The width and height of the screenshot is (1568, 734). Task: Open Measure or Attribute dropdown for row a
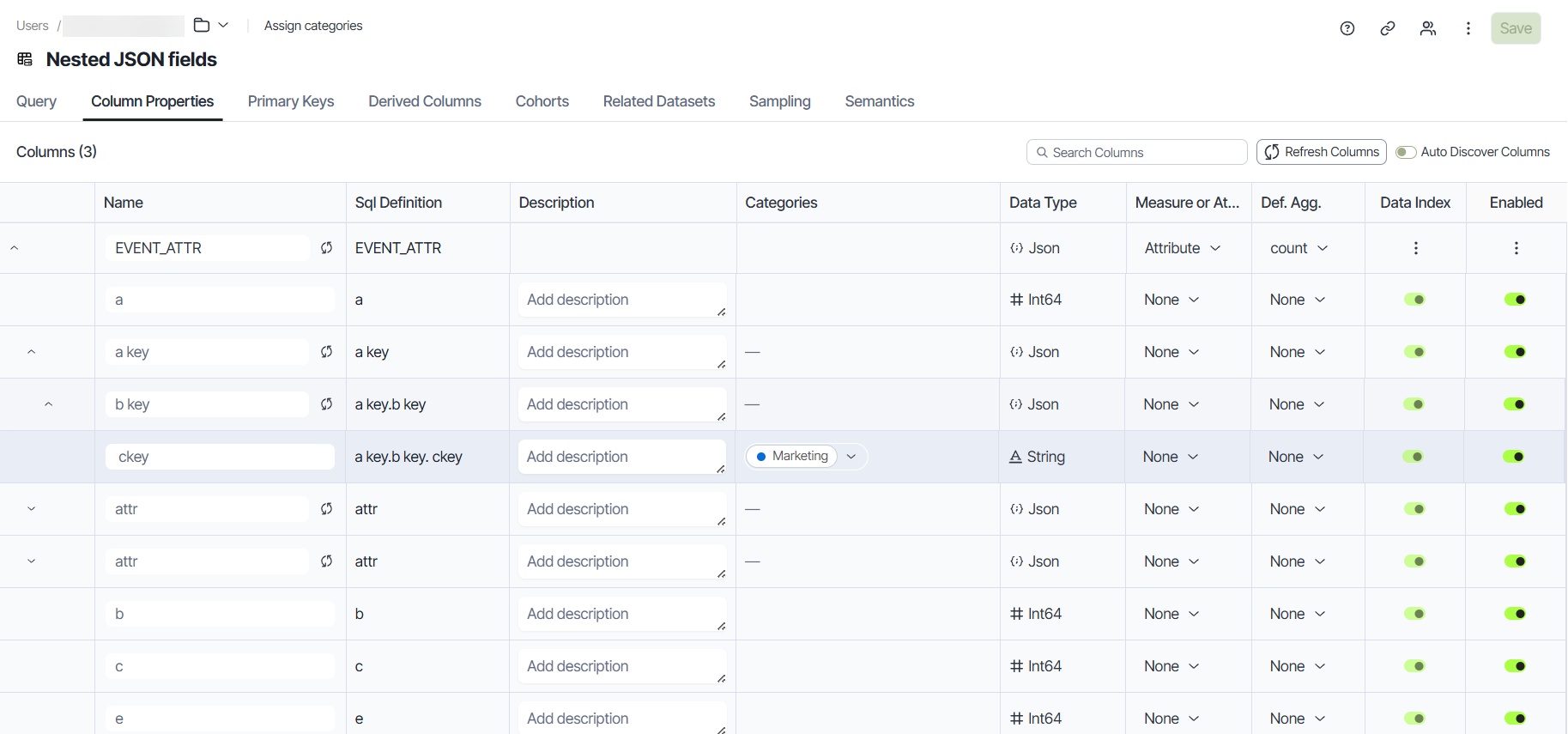coord(1171,300)
